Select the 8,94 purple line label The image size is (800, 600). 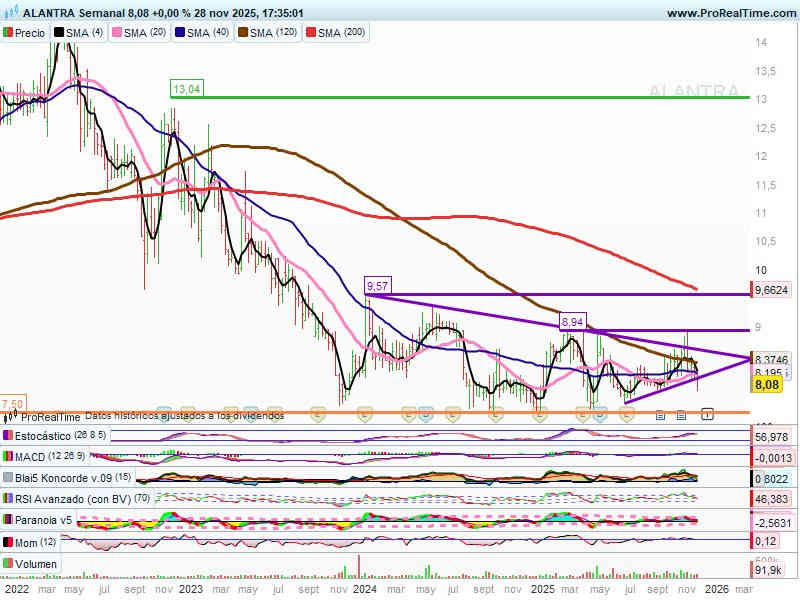click(572, 321)
